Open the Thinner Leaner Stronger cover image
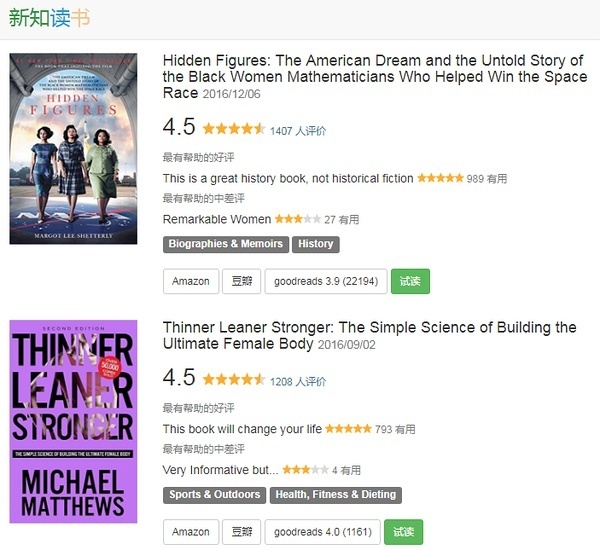600x550 pixels. tap(73, 421)
